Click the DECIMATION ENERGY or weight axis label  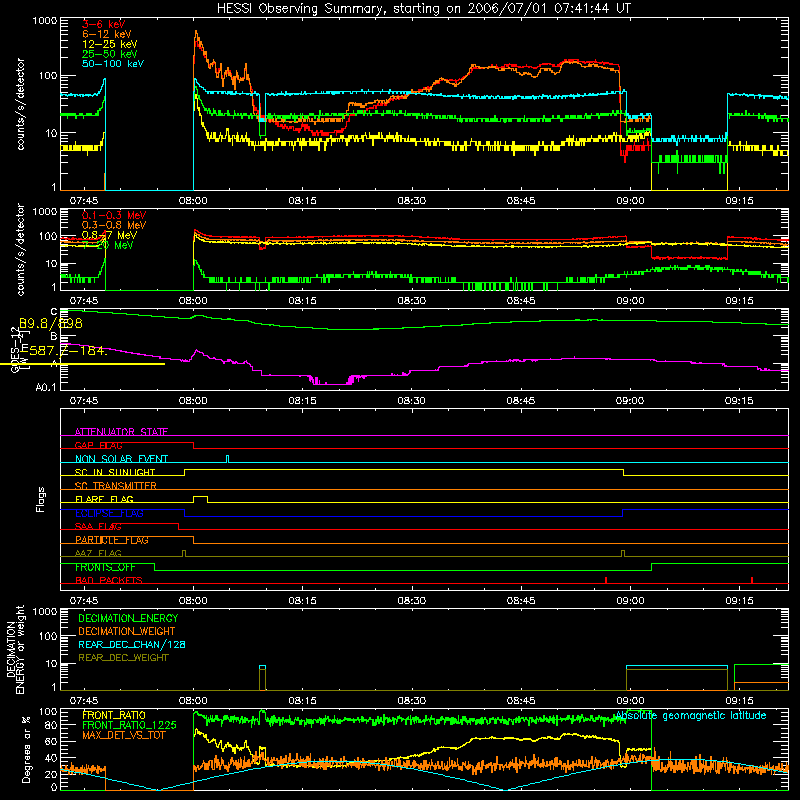(x=15, y=649)
